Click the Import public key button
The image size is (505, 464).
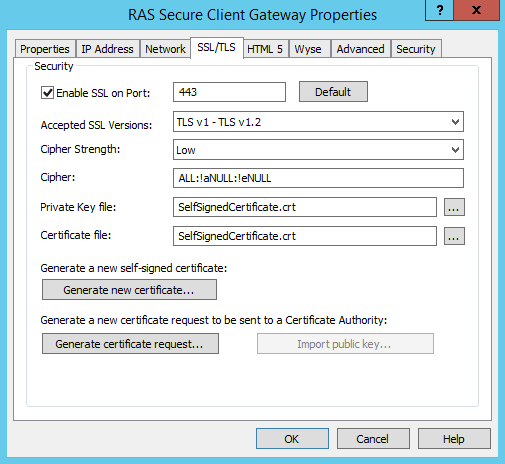click(345, 344)
